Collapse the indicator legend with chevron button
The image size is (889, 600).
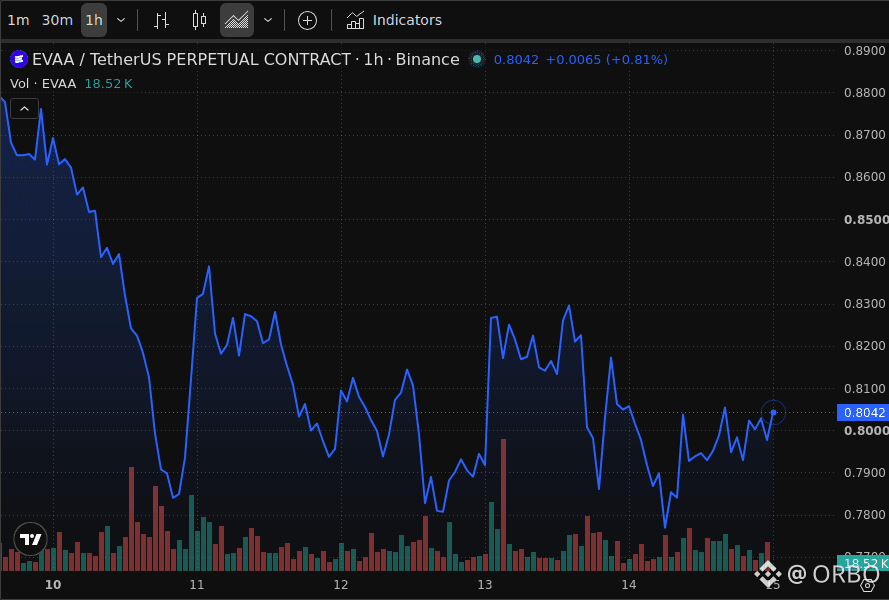point(24,108)
